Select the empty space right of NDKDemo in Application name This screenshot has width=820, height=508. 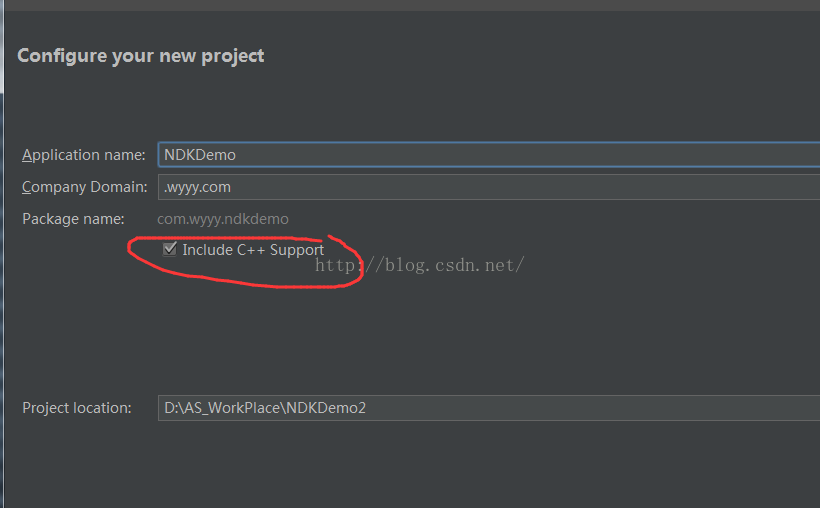(528, 155)
